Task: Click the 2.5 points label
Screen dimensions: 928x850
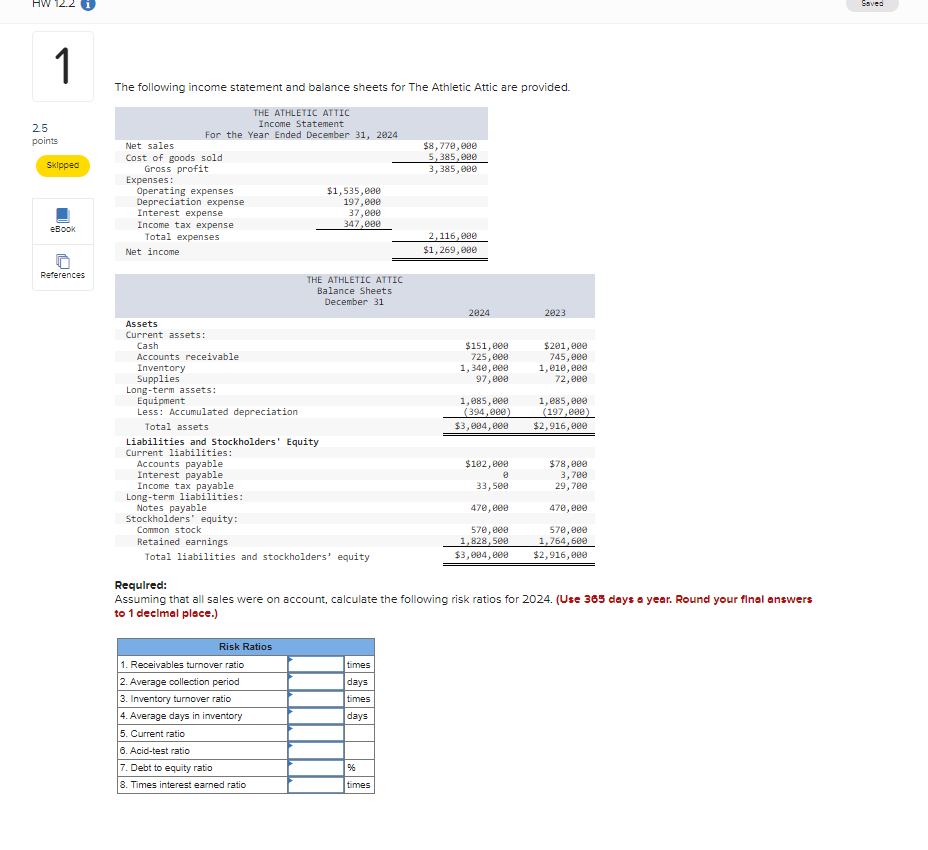Action: click(x=45, y=134)
